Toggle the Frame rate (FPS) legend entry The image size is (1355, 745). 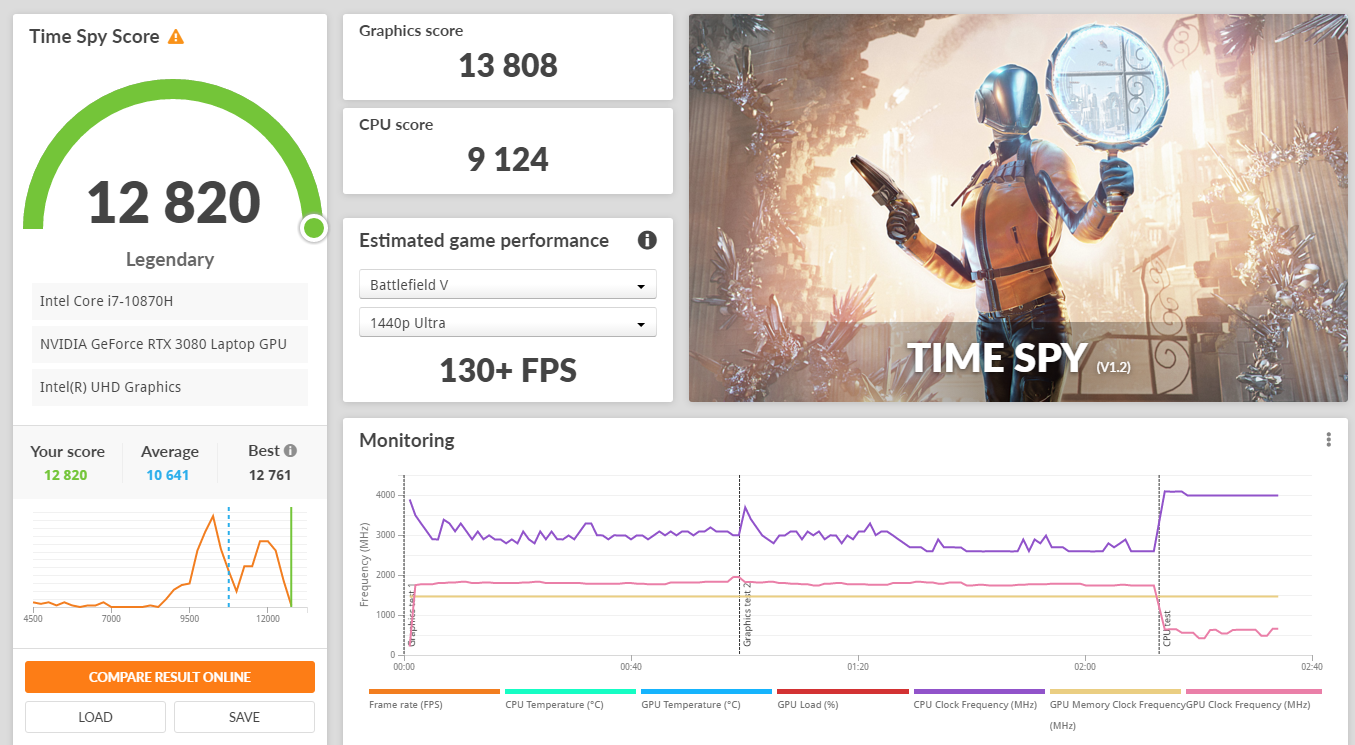[x=434, y=699]
